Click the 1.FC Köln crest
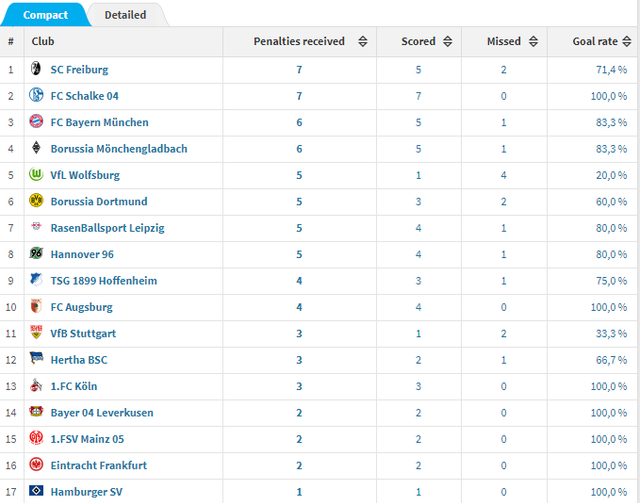The image size is (640, 503). tap(36, 385)
